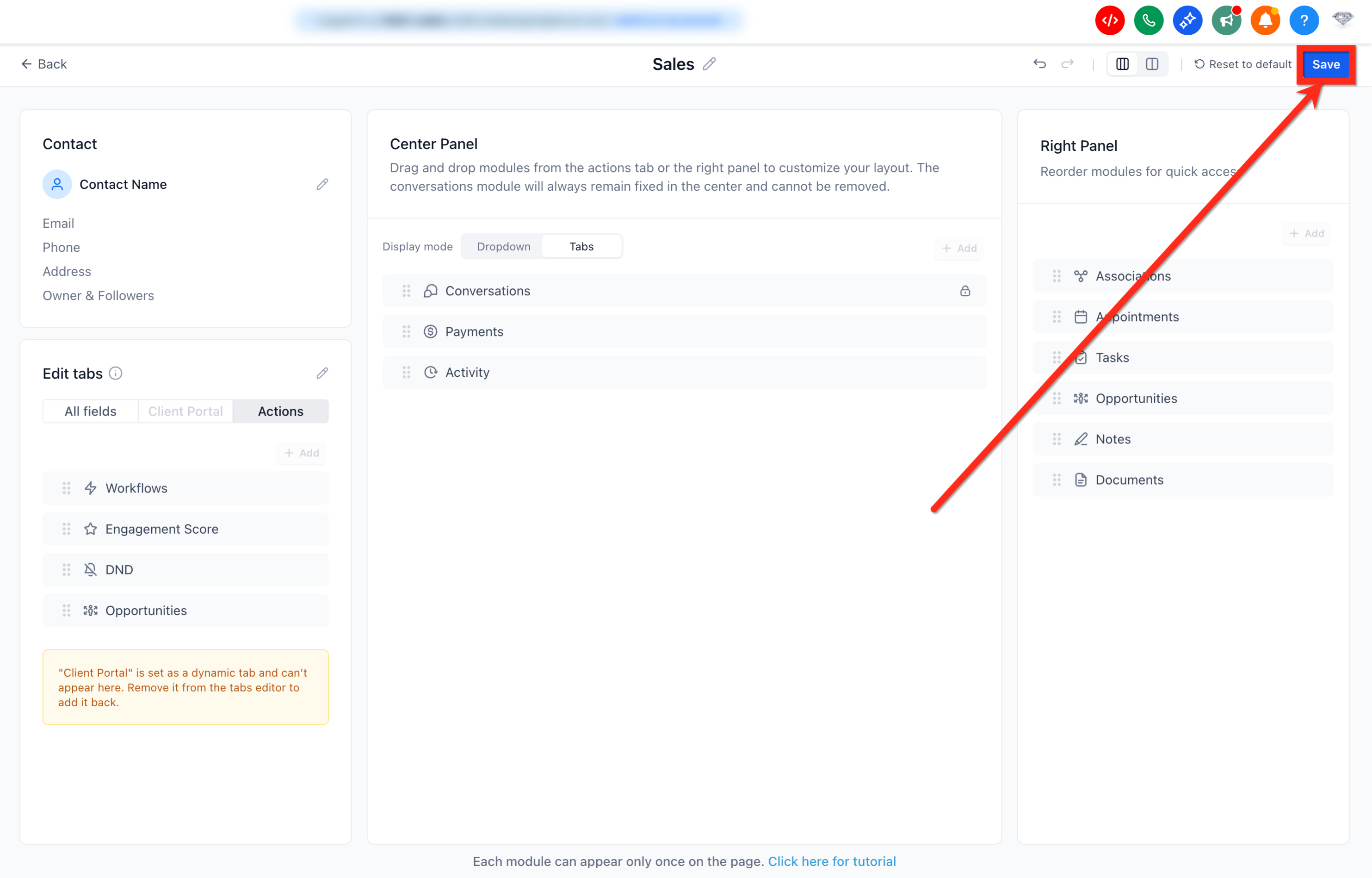The height and width of the screenshot is (878, 1372).
Task: Click the green phone dialer icon
Action: (x=1148, y=20)
